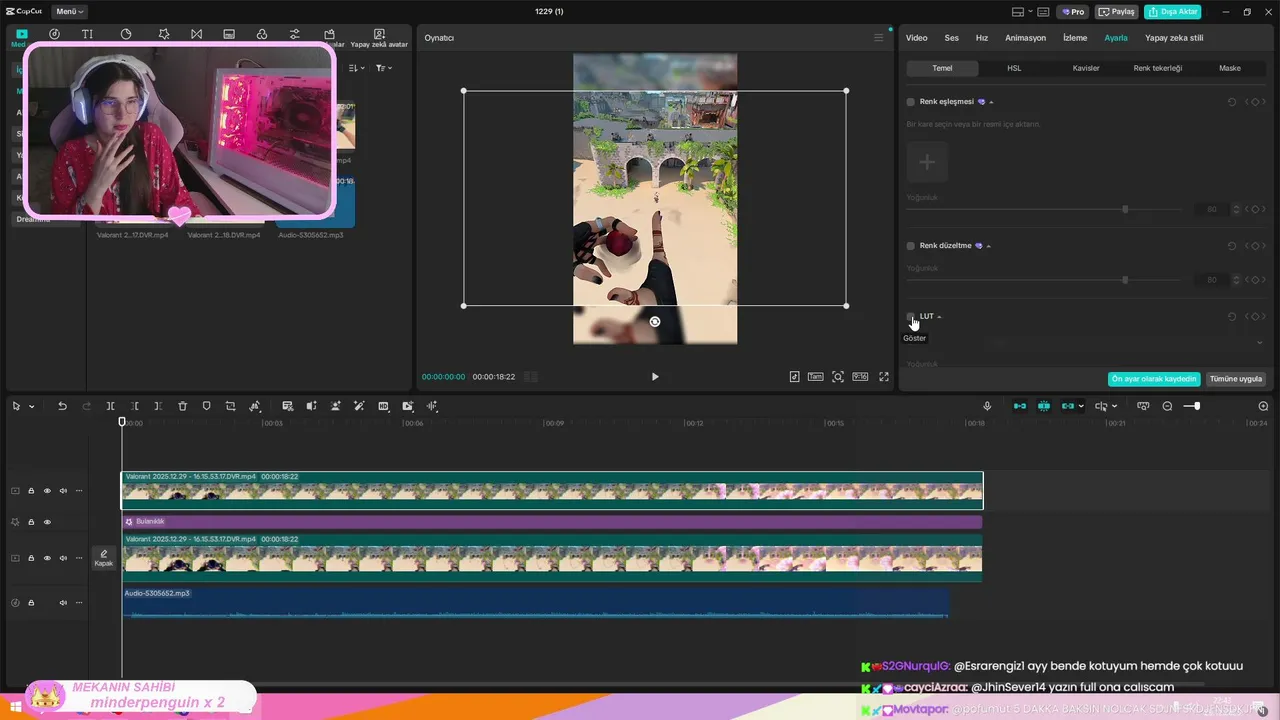Click the Tümüne uygula button
This screenshot has height=720, width=1280.
1236,379
